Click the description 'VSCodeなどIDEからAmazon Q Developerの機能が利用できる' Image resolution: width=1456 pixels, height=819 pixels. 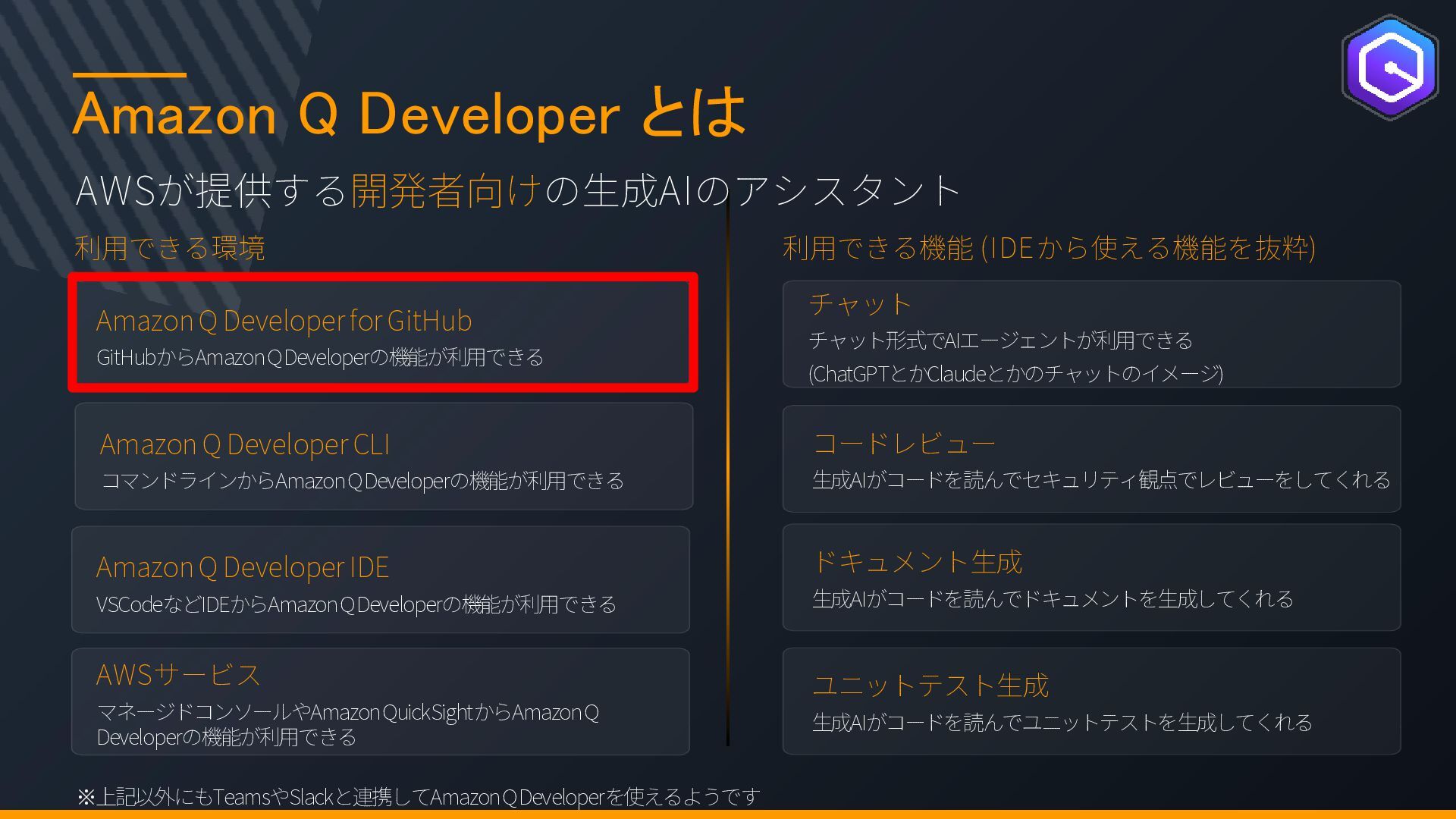coord(356,604)
